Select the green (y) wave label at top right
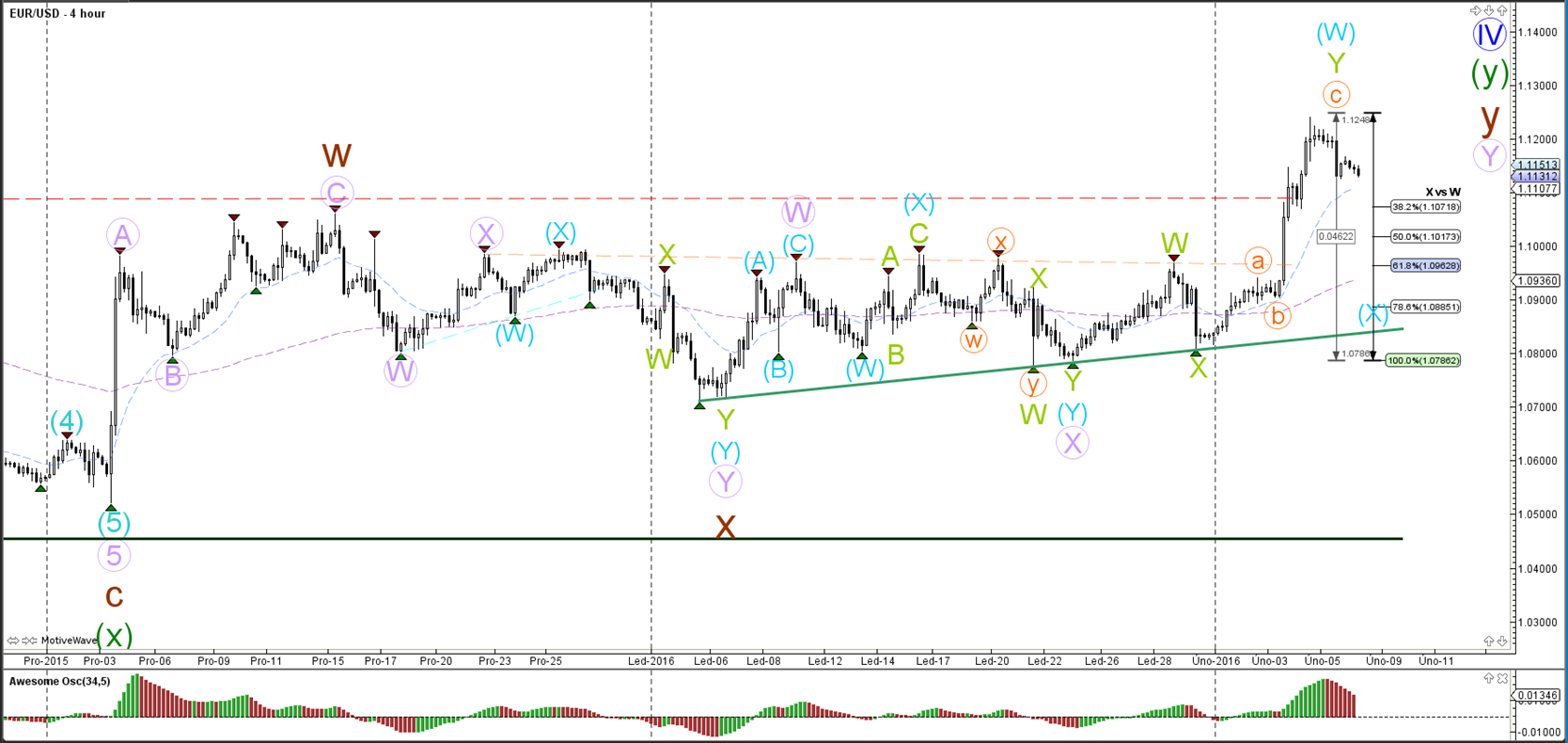Screen dimensions: 1568x743 [1490, 71]
